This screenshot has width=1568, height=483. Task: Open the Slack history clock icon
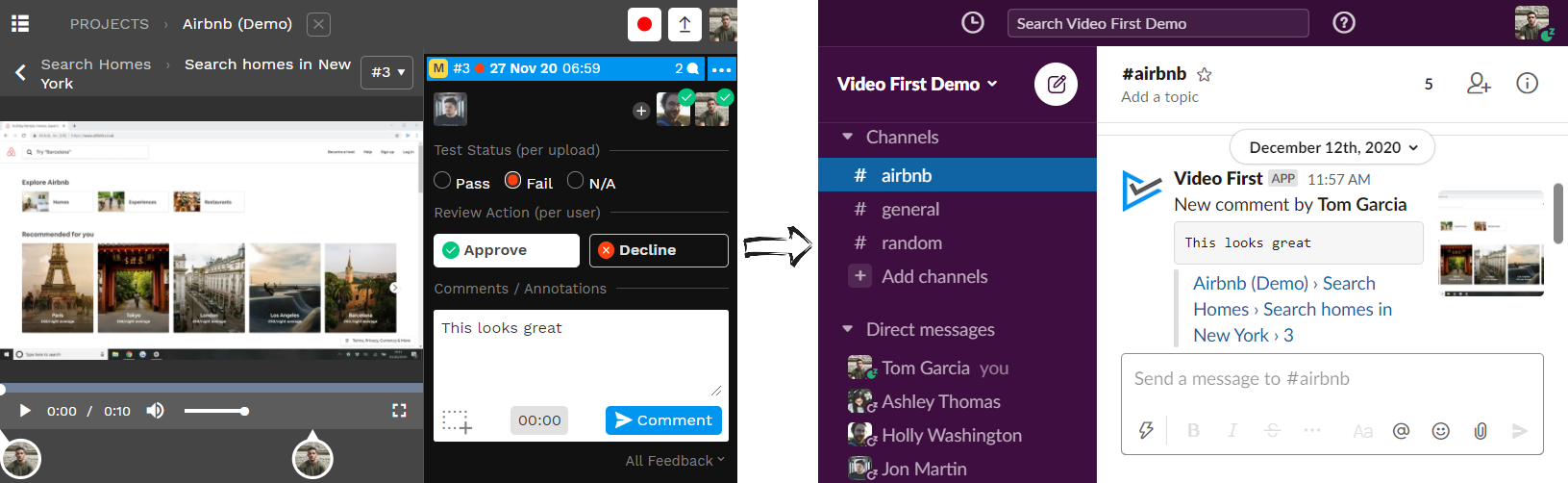[973, 23]
